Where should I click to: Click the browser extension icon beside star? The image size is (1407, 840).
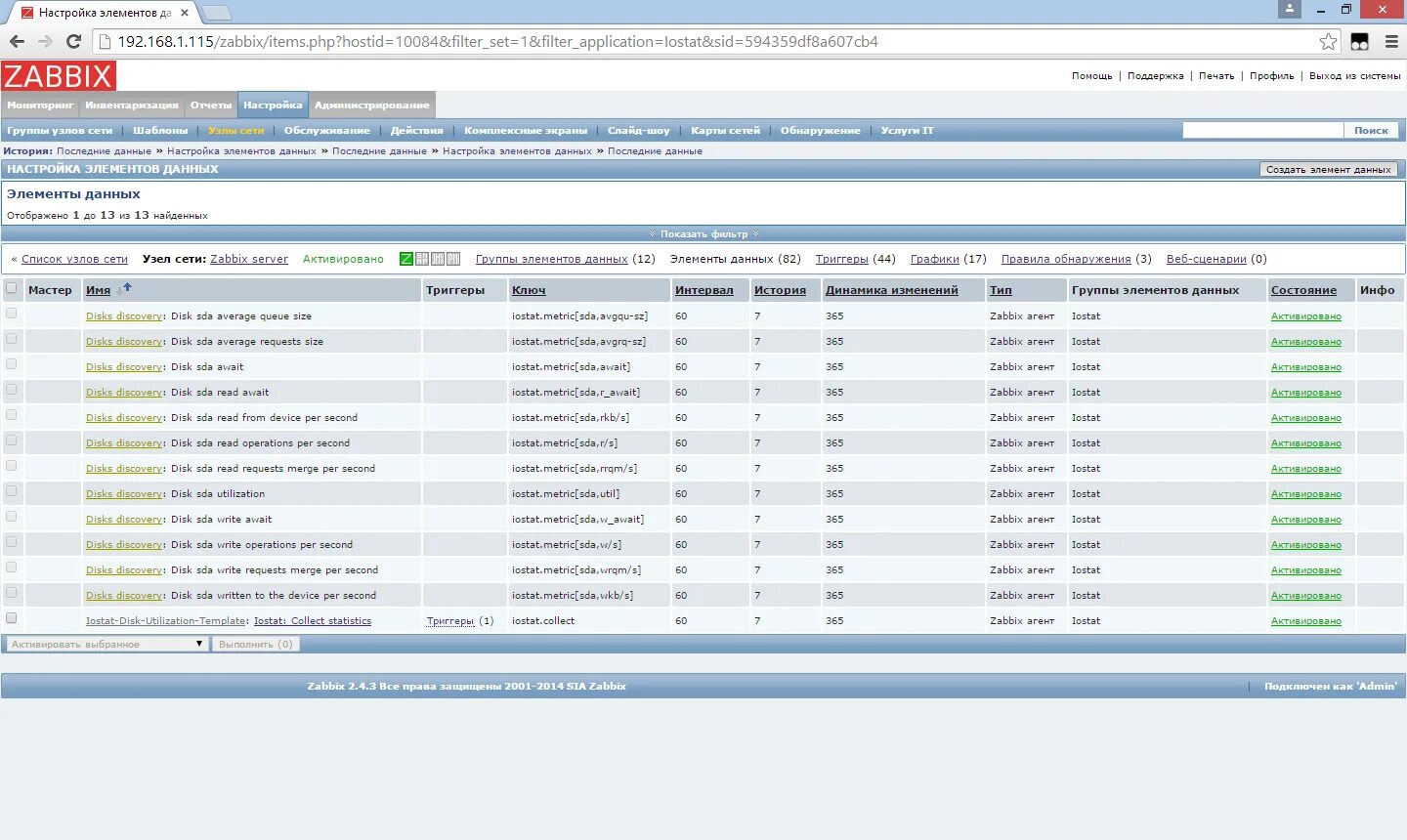[x=1359, y=41]
